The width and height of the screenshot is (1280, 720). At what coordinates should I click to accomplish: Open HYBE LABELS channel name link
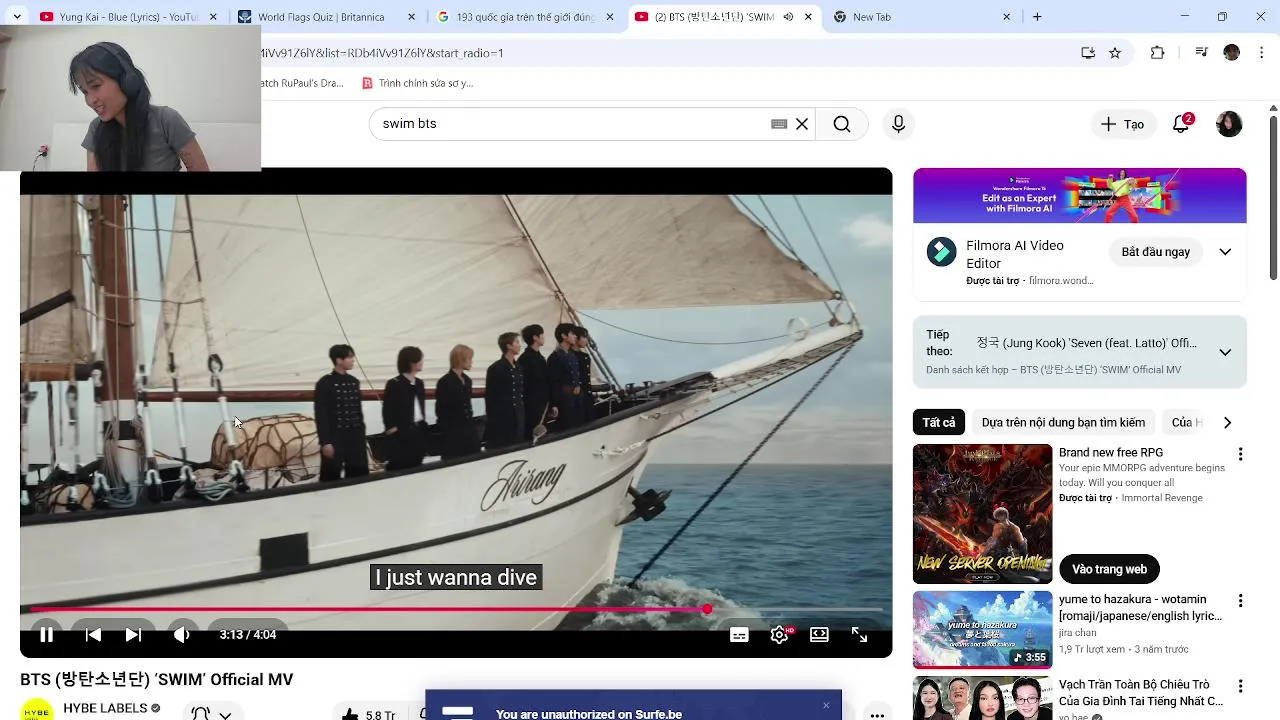[x=105, y=708]
